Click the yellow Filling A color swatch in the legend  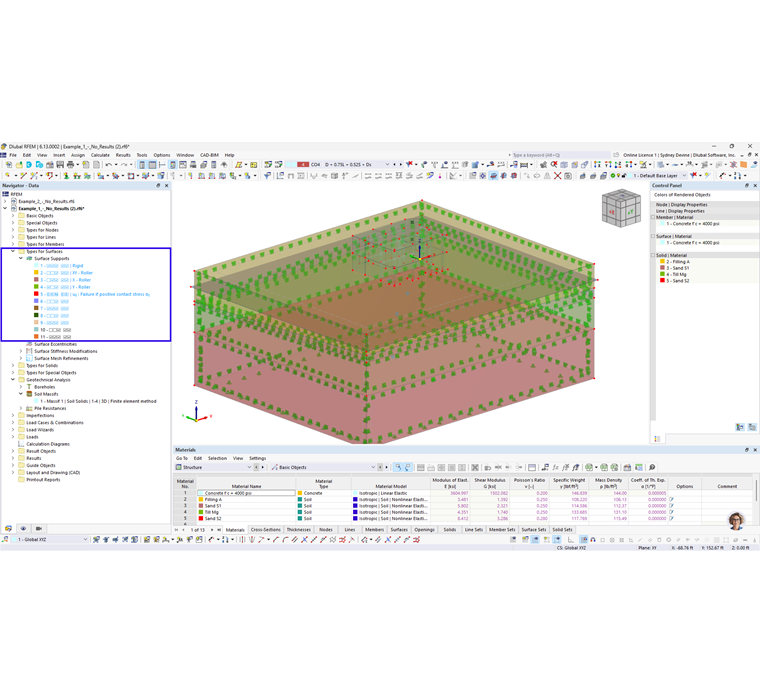click(x=662, y=262)
